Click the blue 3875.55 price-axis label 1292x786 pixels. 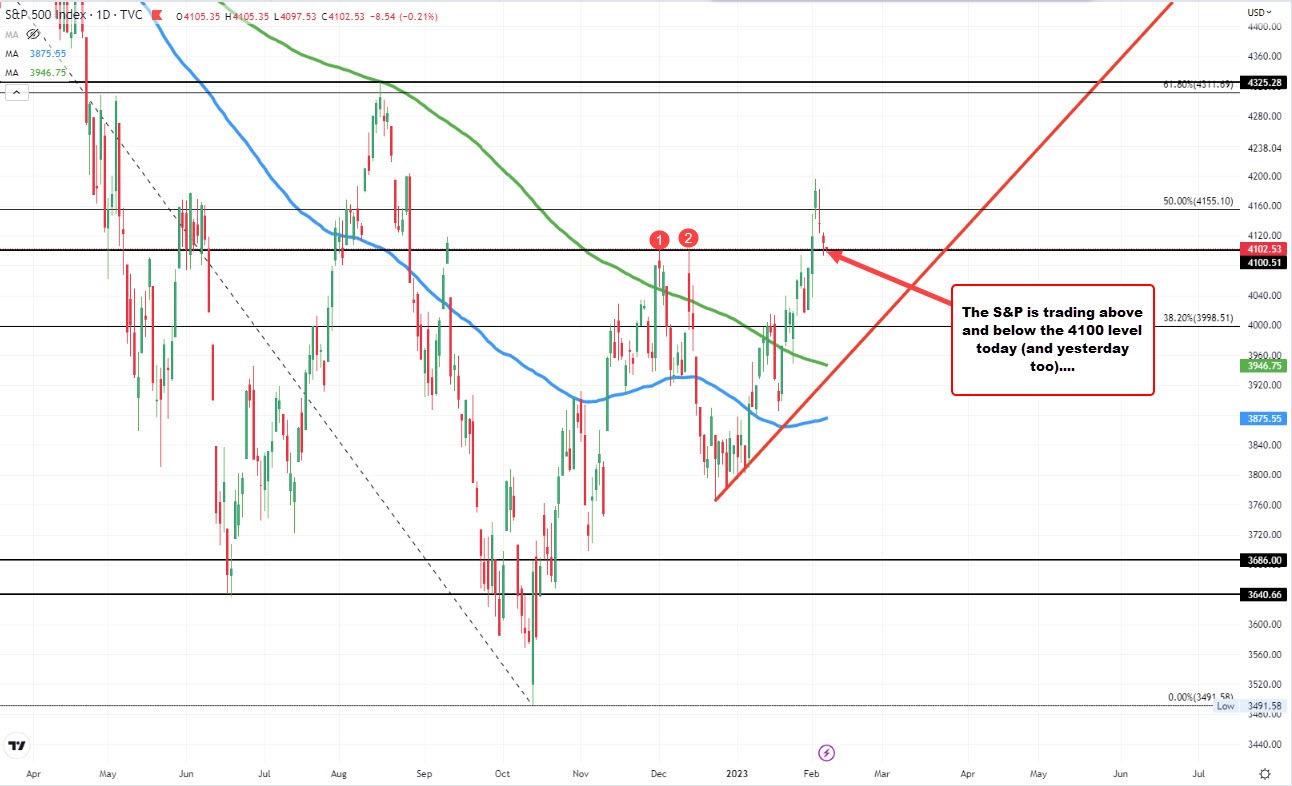coord(1264,419)
